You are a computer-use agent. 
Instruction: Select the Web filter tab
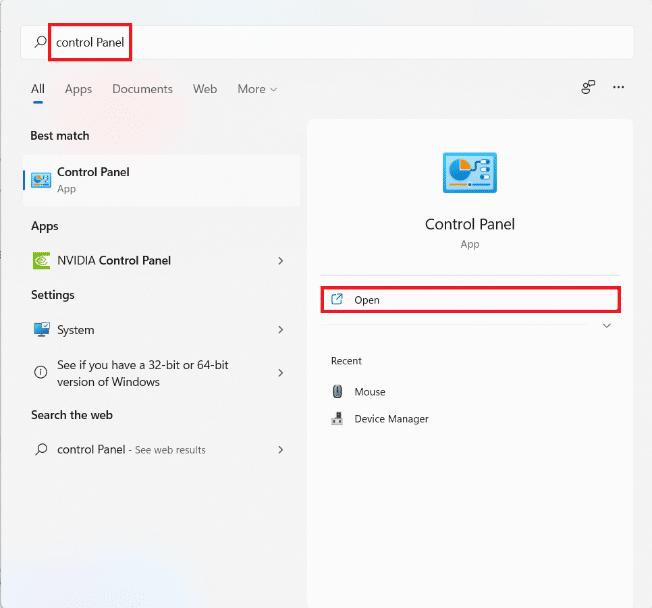pos(205,89)
